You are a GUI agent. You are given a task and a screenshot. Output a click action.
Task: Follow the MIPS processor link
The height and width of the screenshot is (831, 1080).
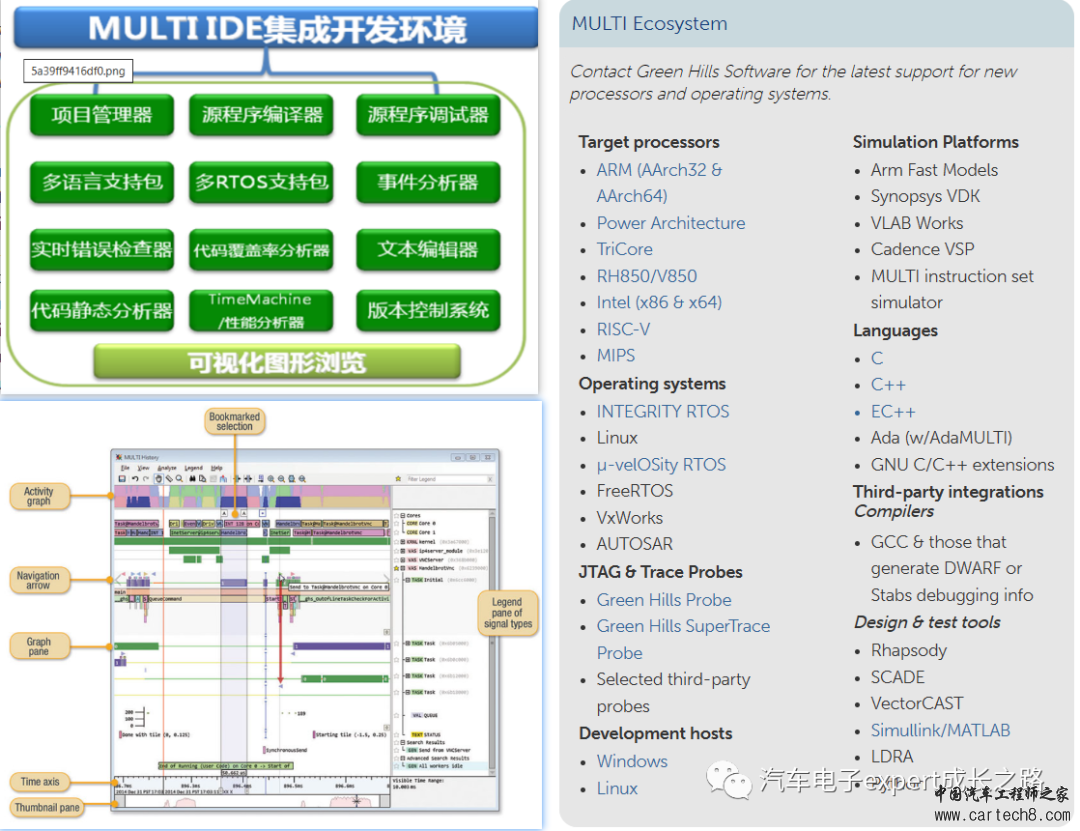616,355
